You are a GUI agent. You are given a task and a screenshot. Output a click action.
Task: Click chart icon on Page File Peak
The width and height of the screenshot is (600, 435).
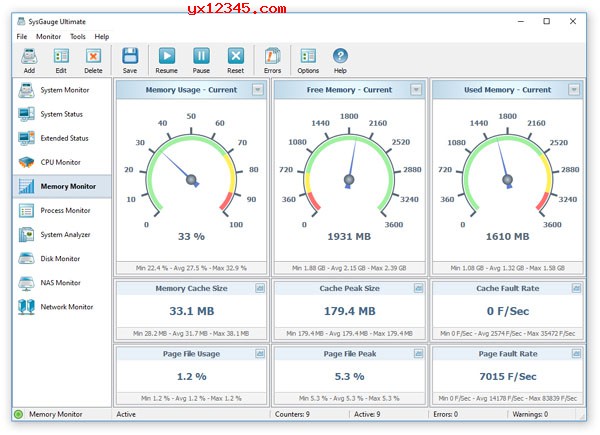pyautogui.click(x=418, y=354)
